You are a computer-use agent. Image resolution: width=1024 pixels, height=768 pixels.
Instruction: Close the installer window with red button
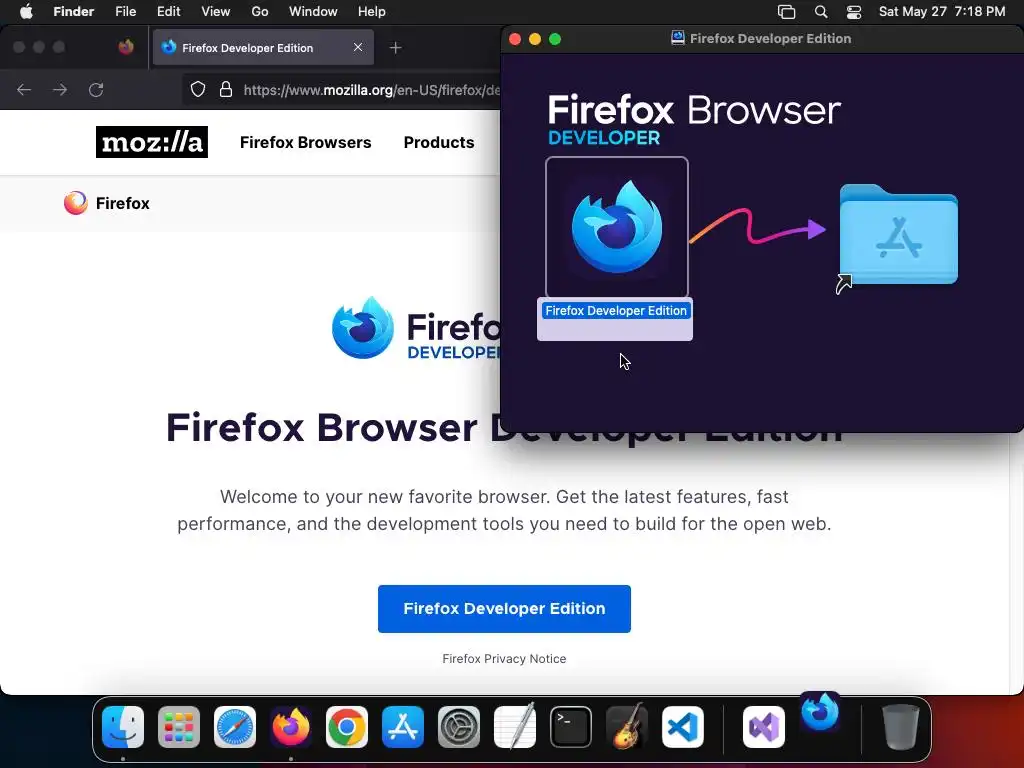515,39
